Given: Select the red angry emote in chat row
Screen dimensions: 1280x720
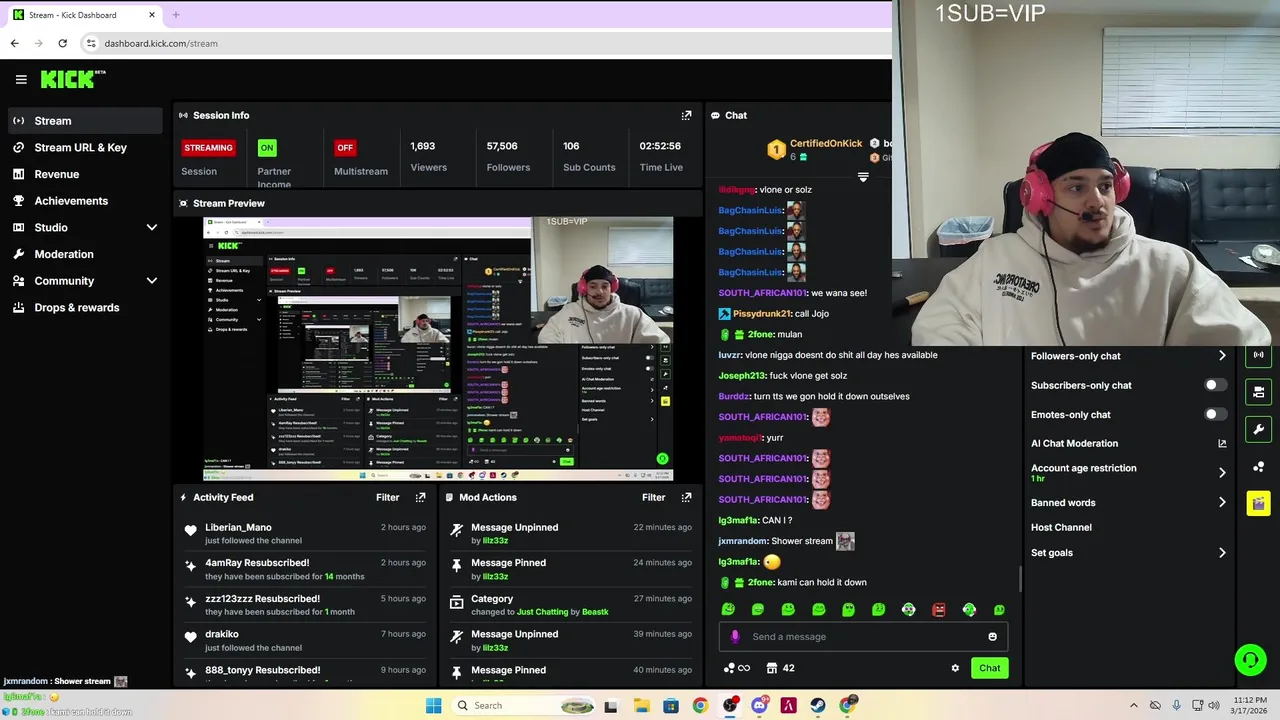Looking at the screenshot, I should coord(938,609).
